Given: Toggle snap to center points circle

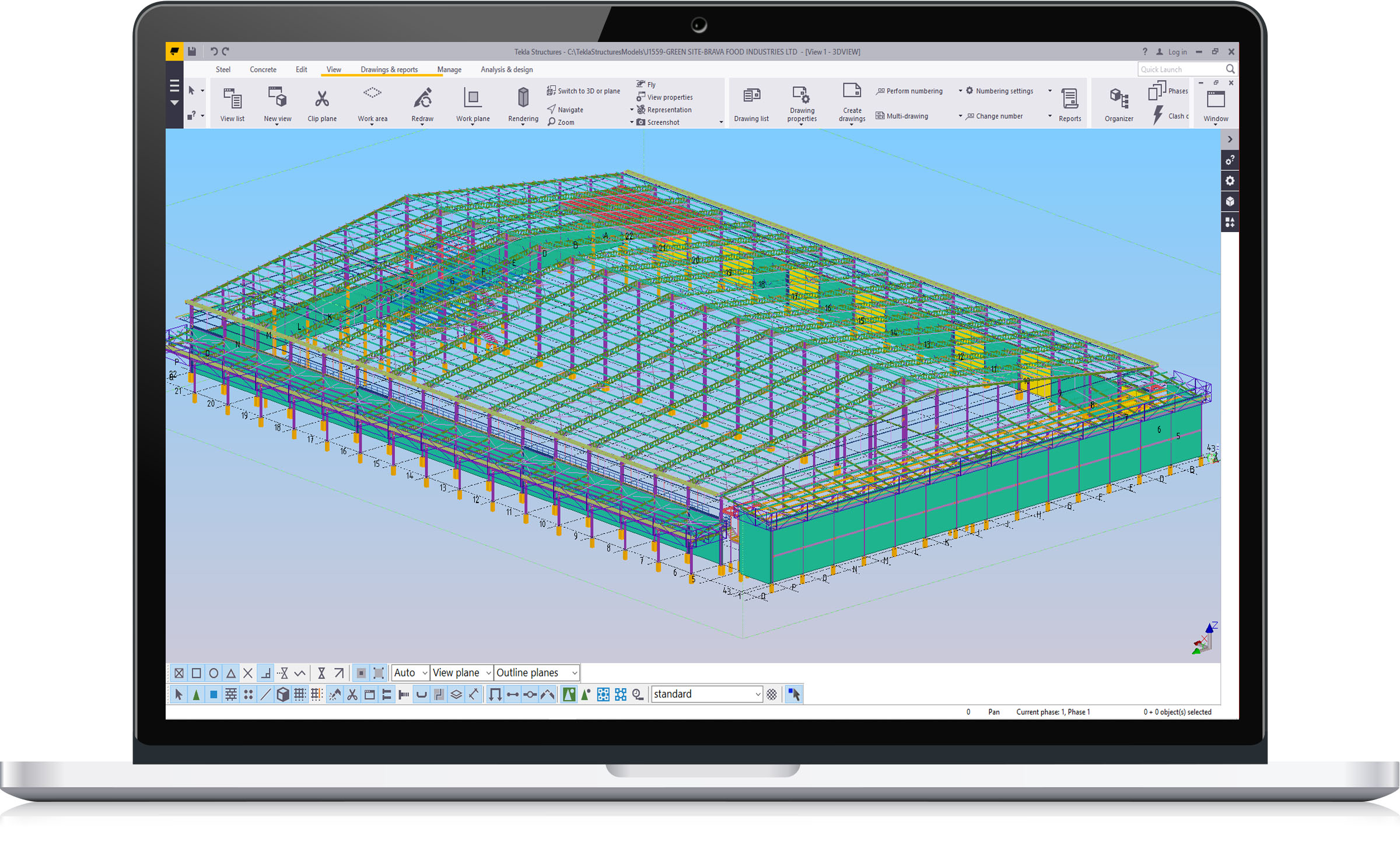Looking at the screenshot, I should (x=213, y=673).
